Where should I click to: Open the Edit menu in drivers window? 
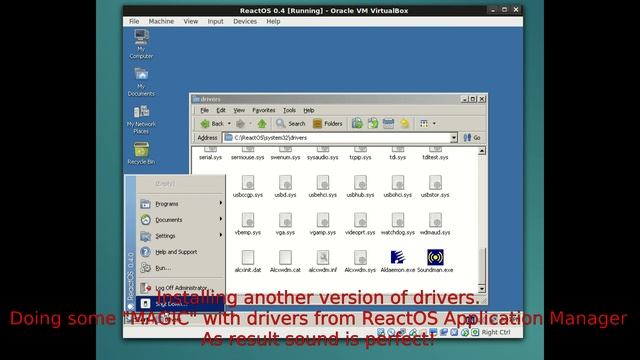pyautogui.click(x=221, y=110)
